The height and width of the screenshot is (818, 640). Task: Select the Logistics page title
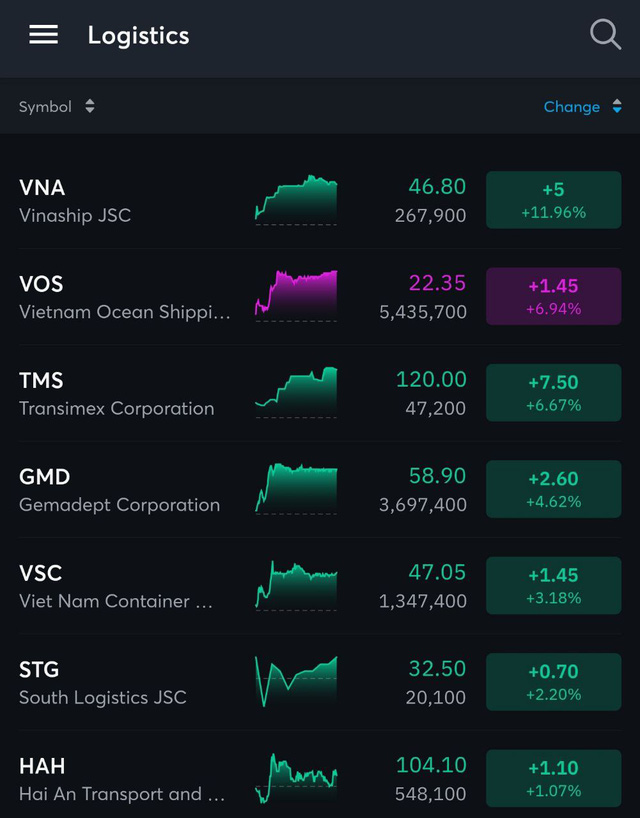pyautogui.click(x=138, y=35)
